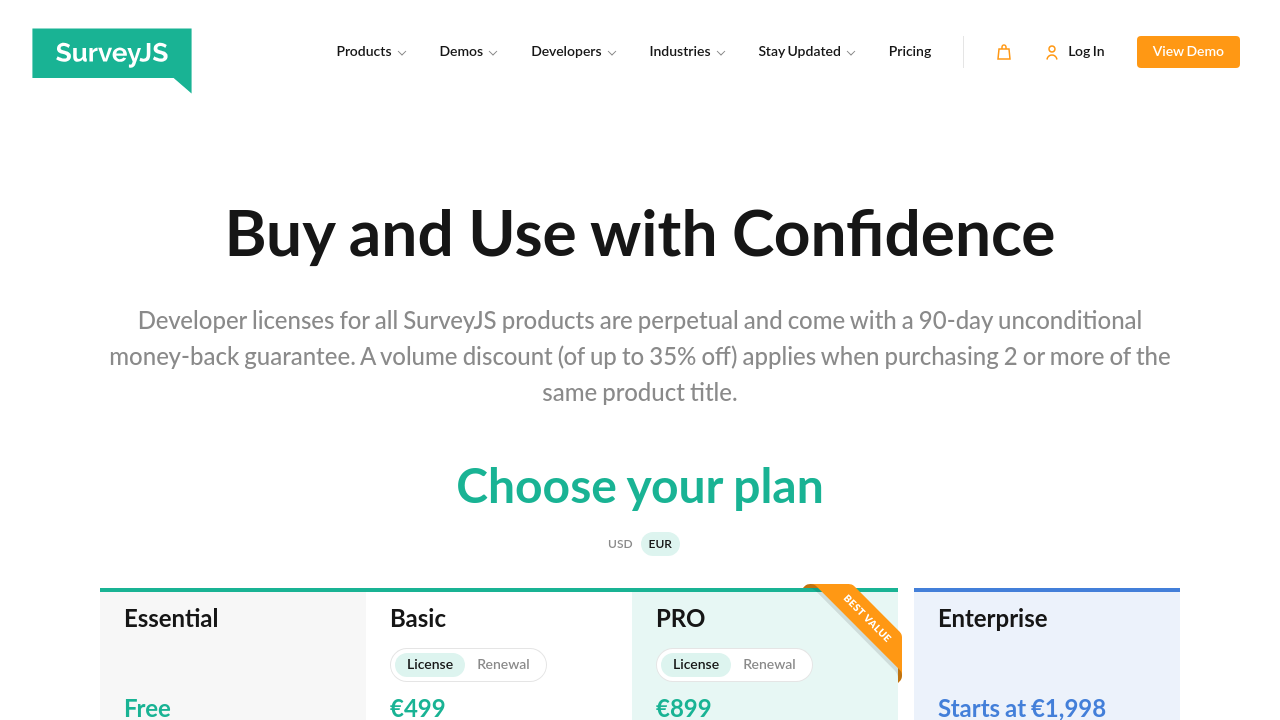Open the Industries dropdown menu

click(x=687, y=52)
